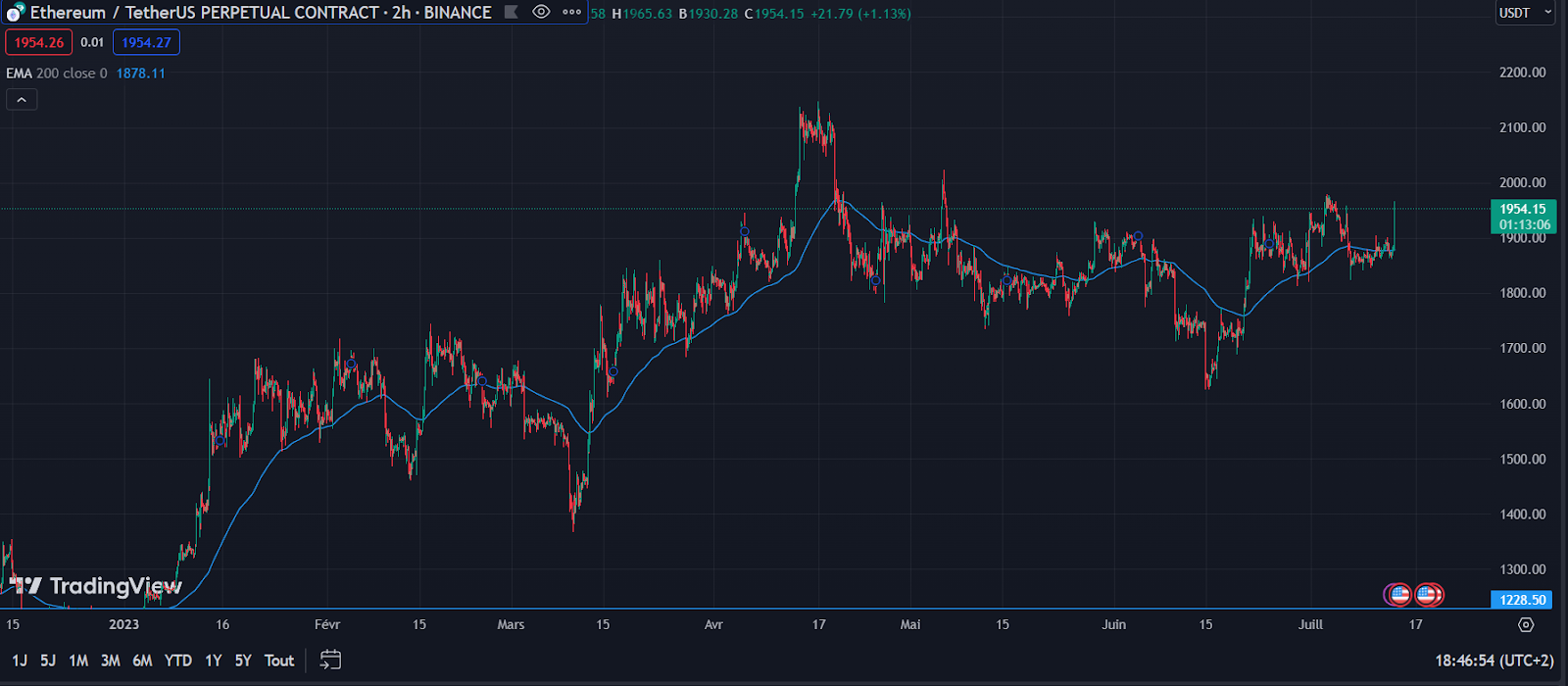Click the Mars label on time axis
The image size is (1568, 686).
pyautogui.click(x=511, y=624)
